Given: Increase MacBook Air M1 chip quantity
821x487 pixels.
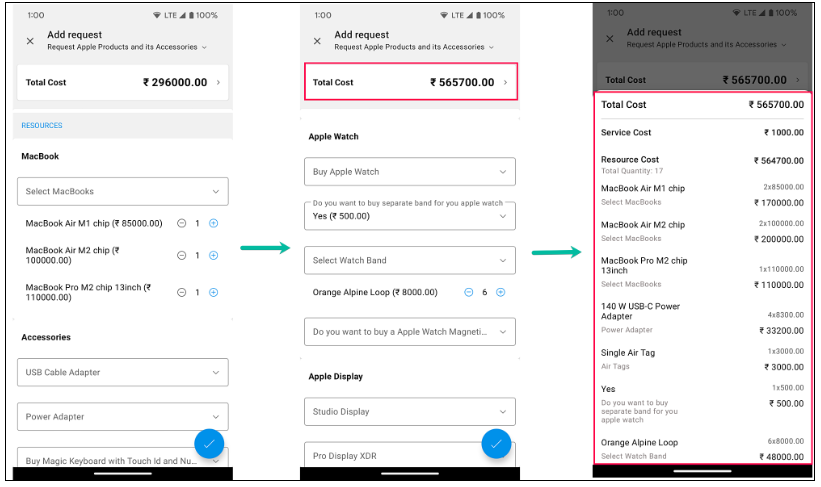Looking at the screenshot, I should click(x=214, y=223).
